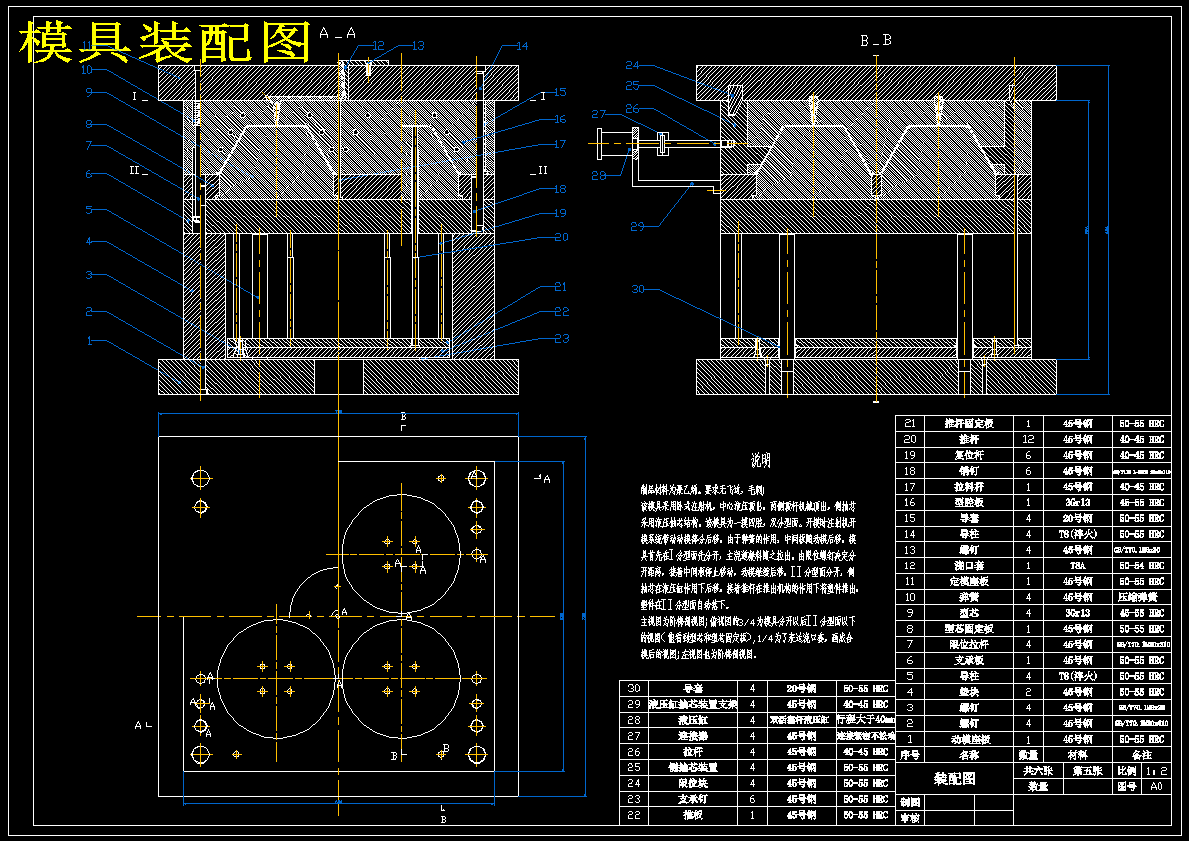Click the A0 sheet size value
The image size is (1189, 841).
click(1156, 786)
